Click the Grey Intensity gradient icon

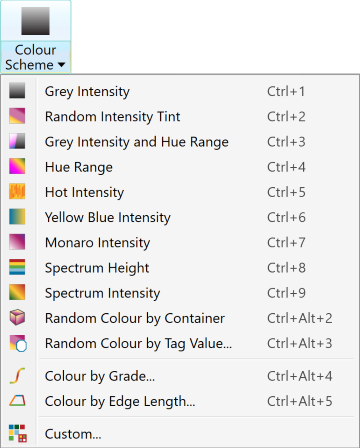(x=17, y=91)
